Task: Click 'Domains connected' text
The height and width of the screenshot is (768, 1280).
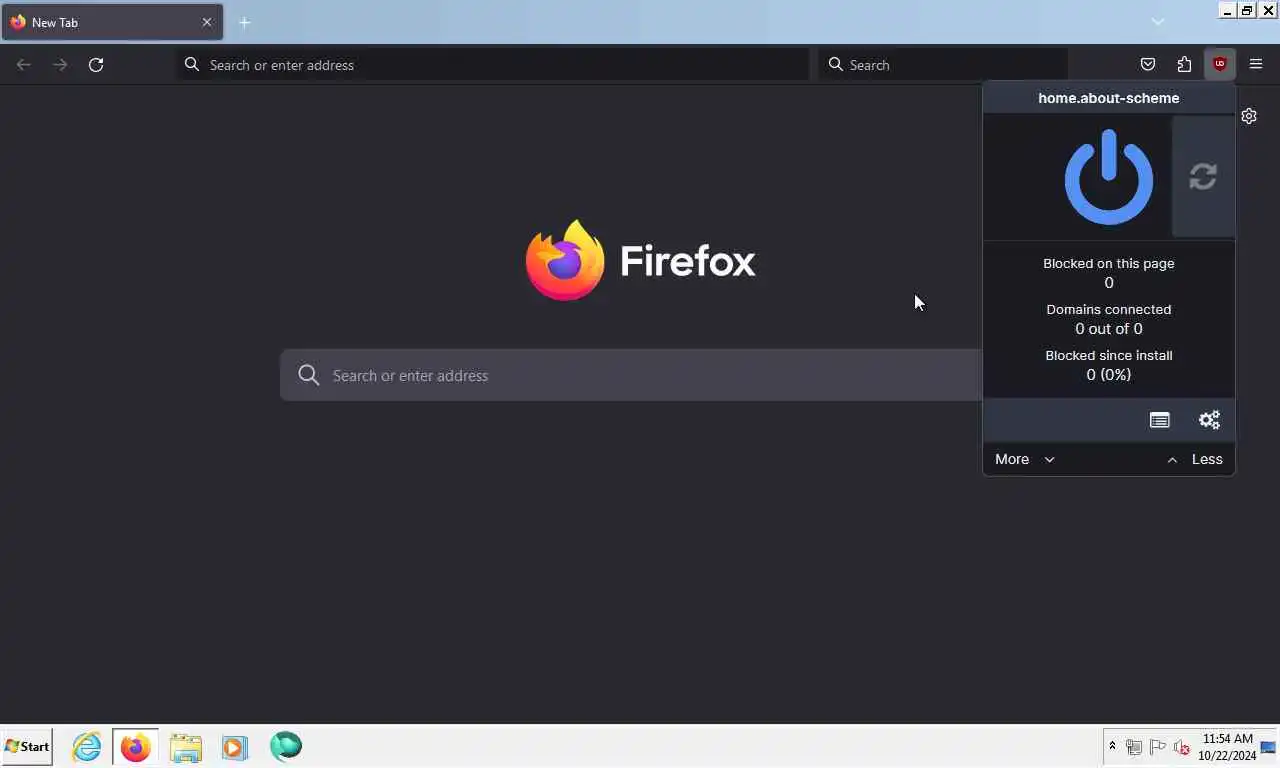Action: (x=1109, y=309)
